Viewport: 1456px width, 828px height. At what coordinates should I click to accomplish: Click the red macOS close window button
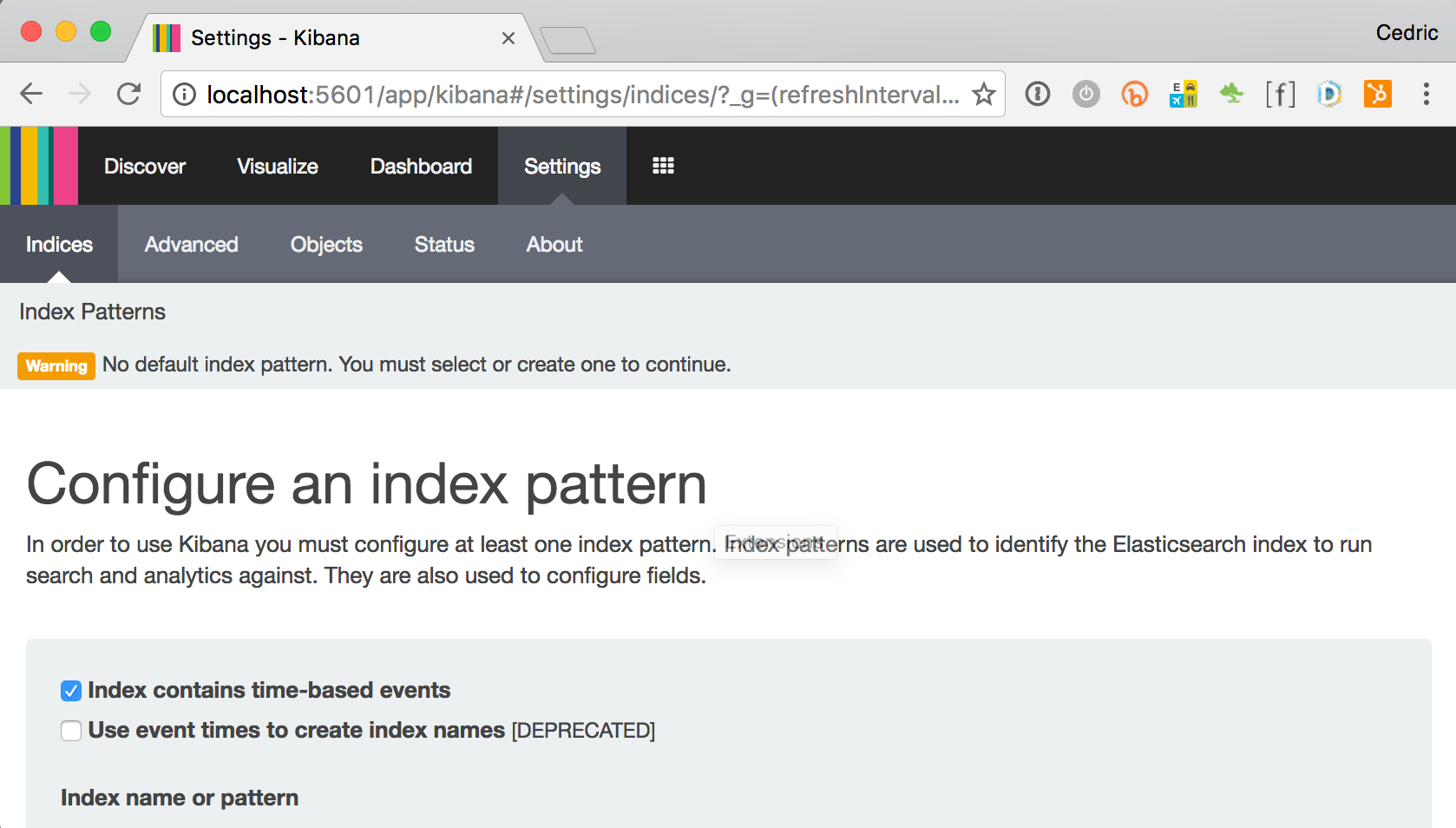31,31
